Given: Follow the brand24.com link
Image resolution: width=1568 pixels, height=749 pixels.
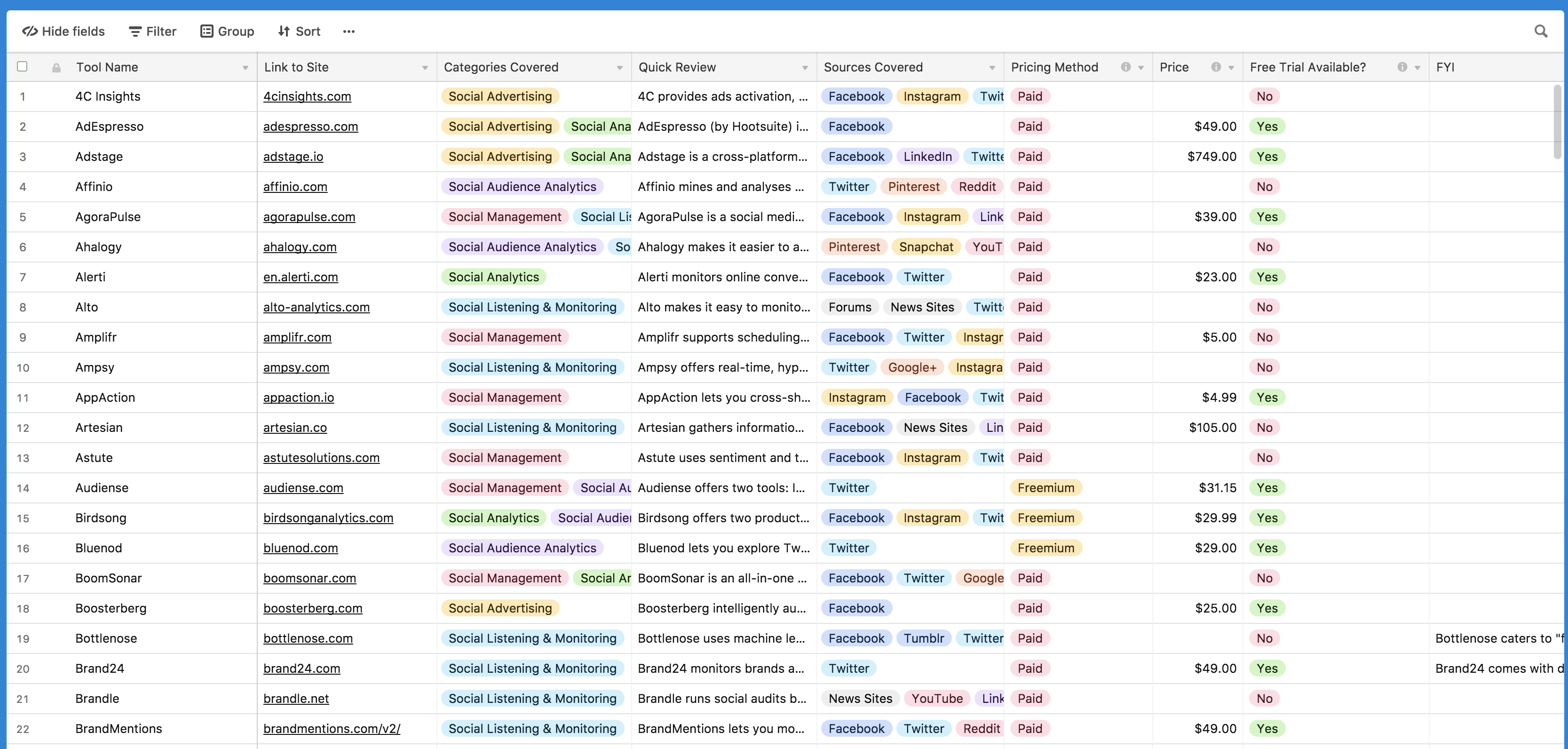Looking at the screenshot, I should click(x=302, y=668).
